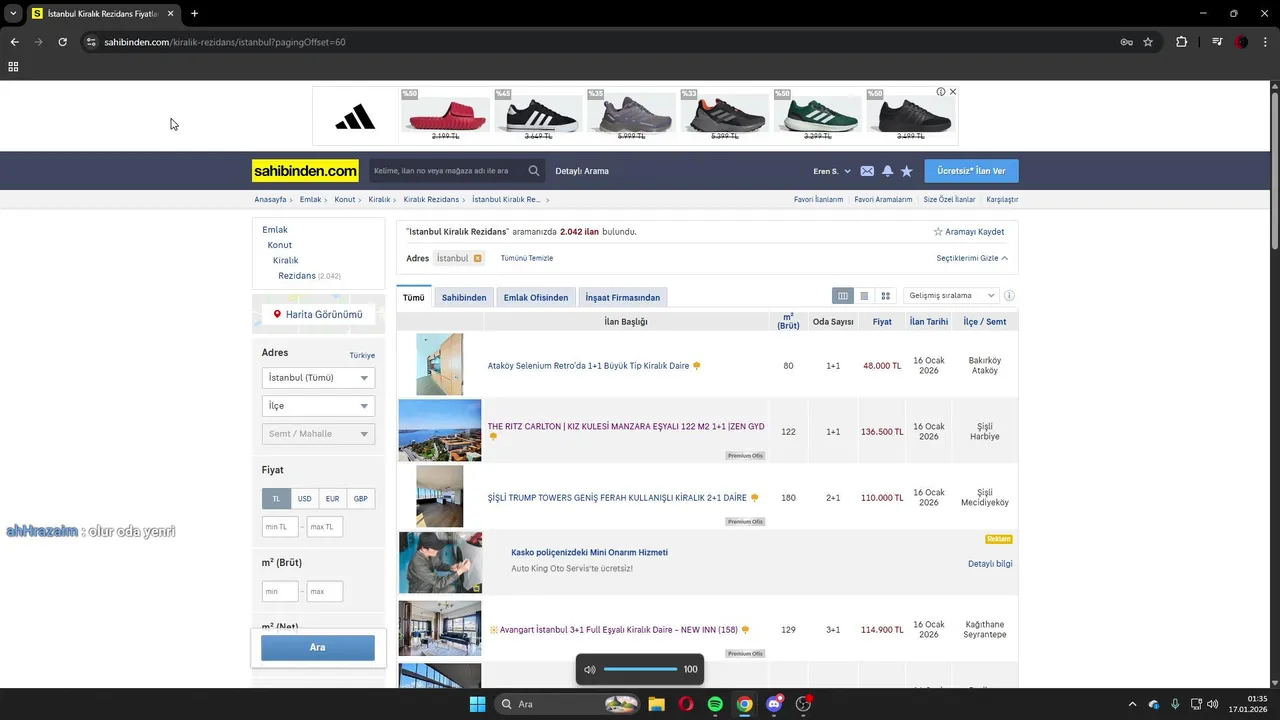Click the Karşılaştır link
Image resolution: width=1280 pixels, height=720 pixels.
pyautogui.click(x=1002, y=200)
